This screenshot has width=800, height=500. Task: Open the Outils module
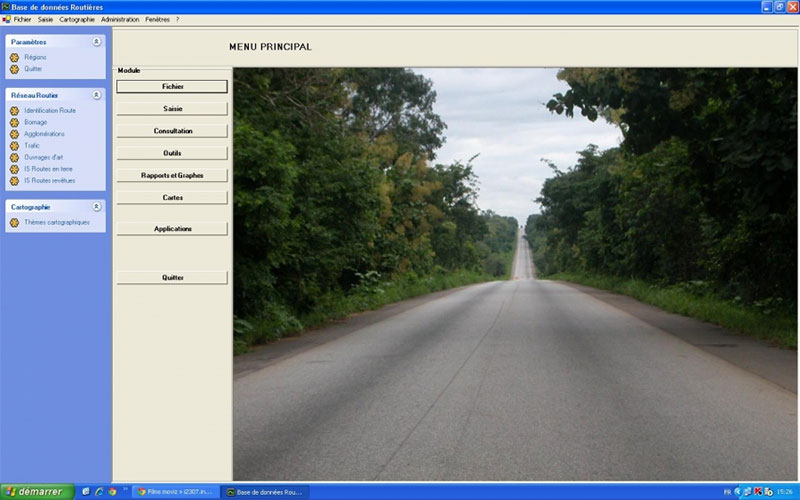[x=172, y=153]
